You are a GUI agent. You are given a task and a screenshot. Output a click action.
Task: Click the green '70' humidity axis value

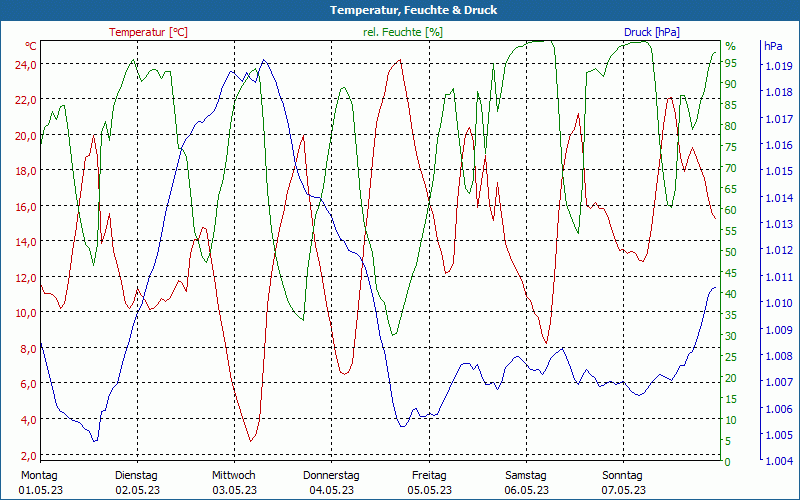pos(731,168)
